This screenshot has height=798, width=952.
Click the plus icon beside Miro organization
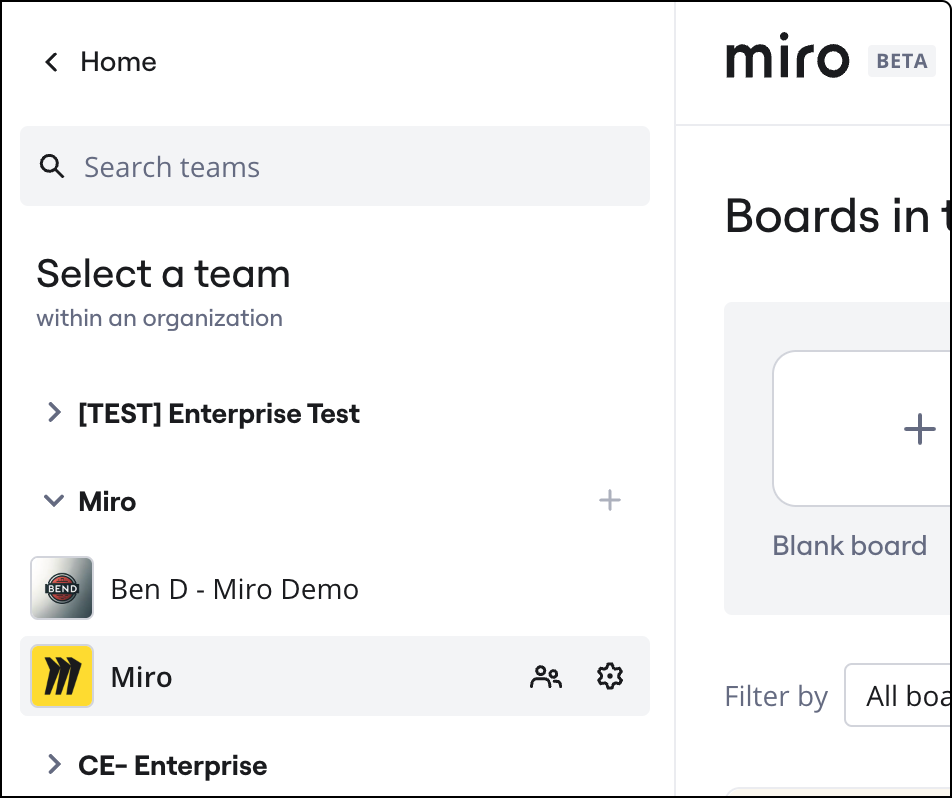click(x=609, y=500)
